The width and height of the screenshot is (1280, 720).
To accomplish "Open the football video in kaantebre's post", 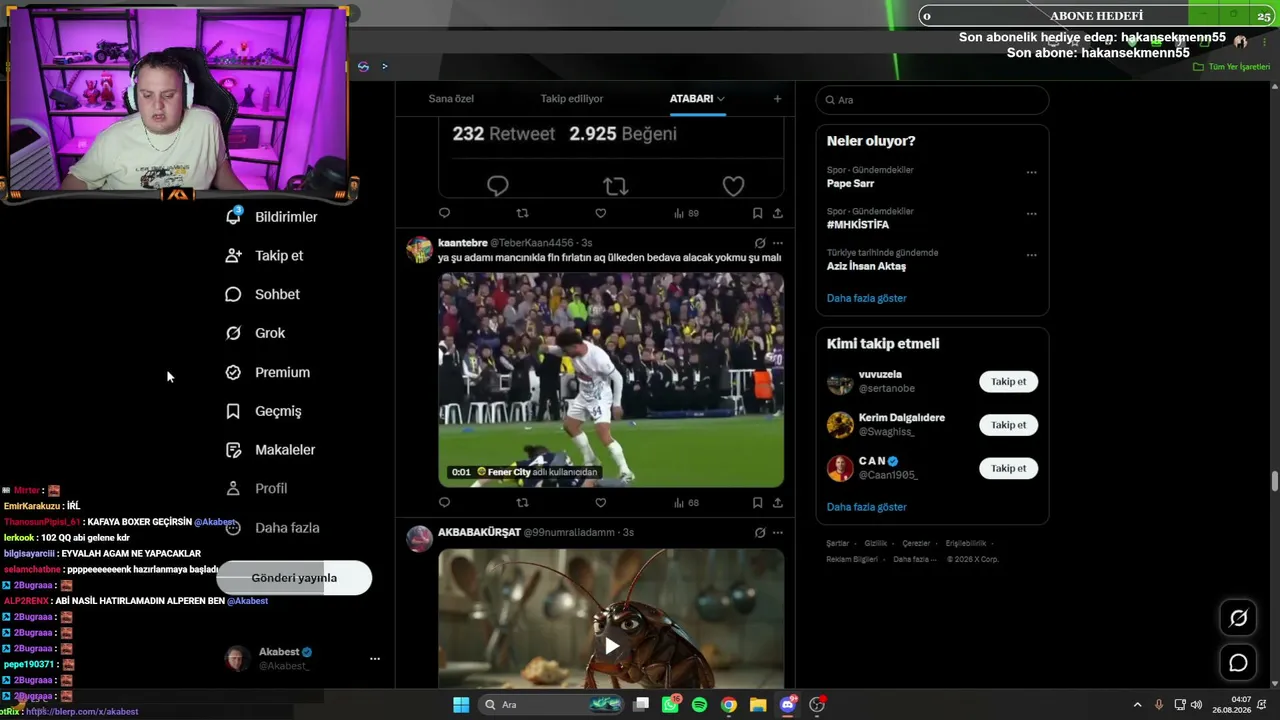I will pyautogui.click(x=611, y=380).
